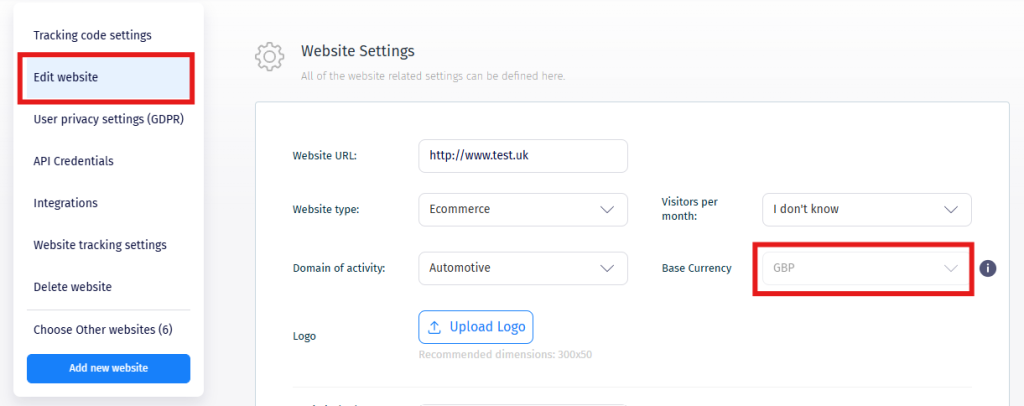Open the Integrations menu item
Screen dimensions: 1024x406
click(66, 203)
